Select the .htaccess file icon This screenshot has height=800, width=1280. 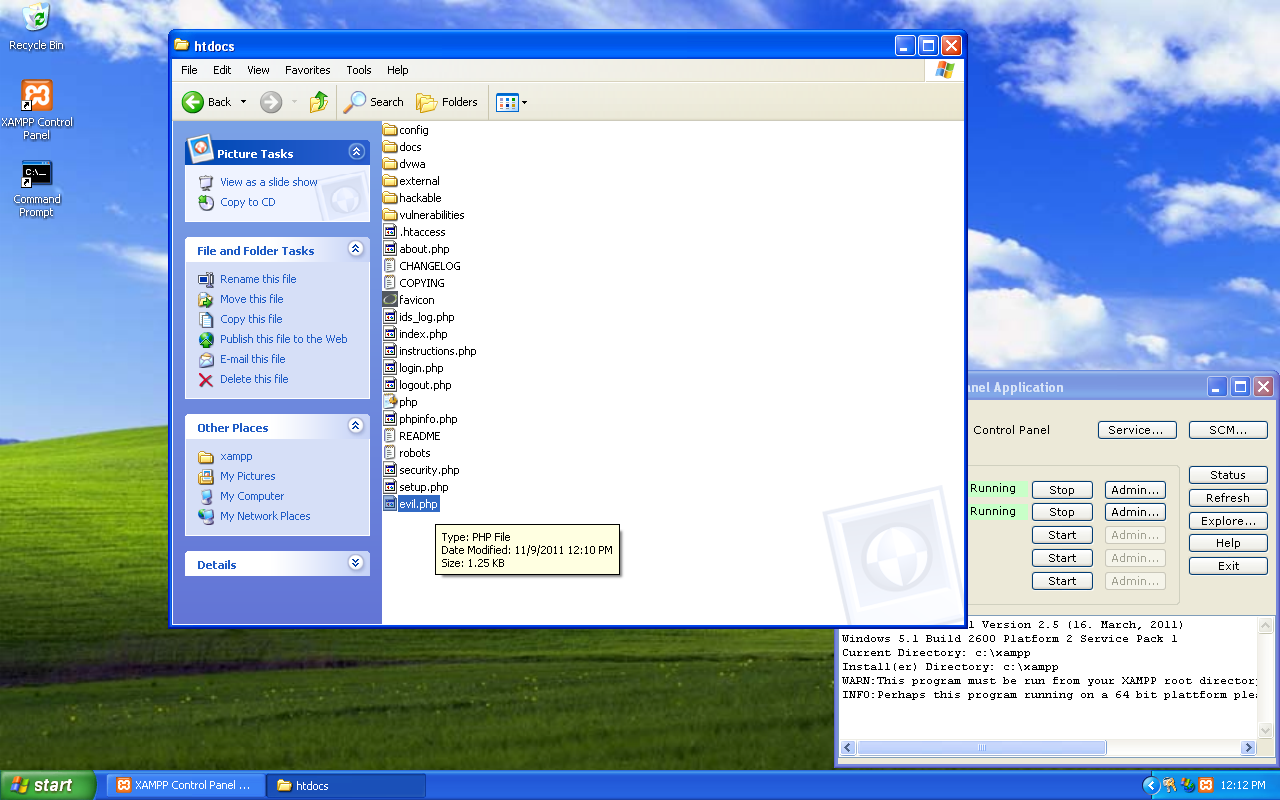(390, 232)
